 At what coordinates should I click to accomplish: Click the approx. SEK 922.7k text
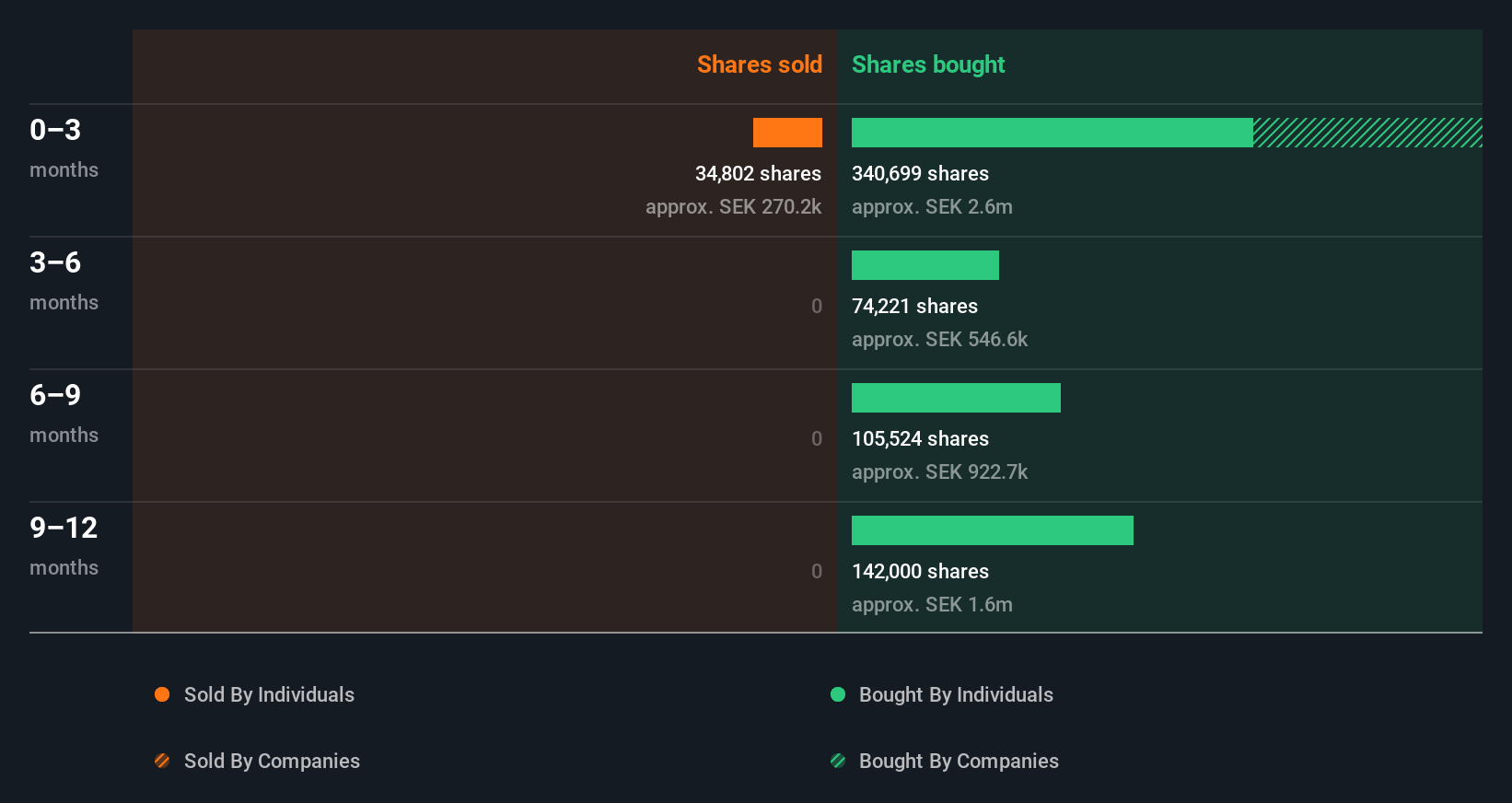[x=939, y=471]
